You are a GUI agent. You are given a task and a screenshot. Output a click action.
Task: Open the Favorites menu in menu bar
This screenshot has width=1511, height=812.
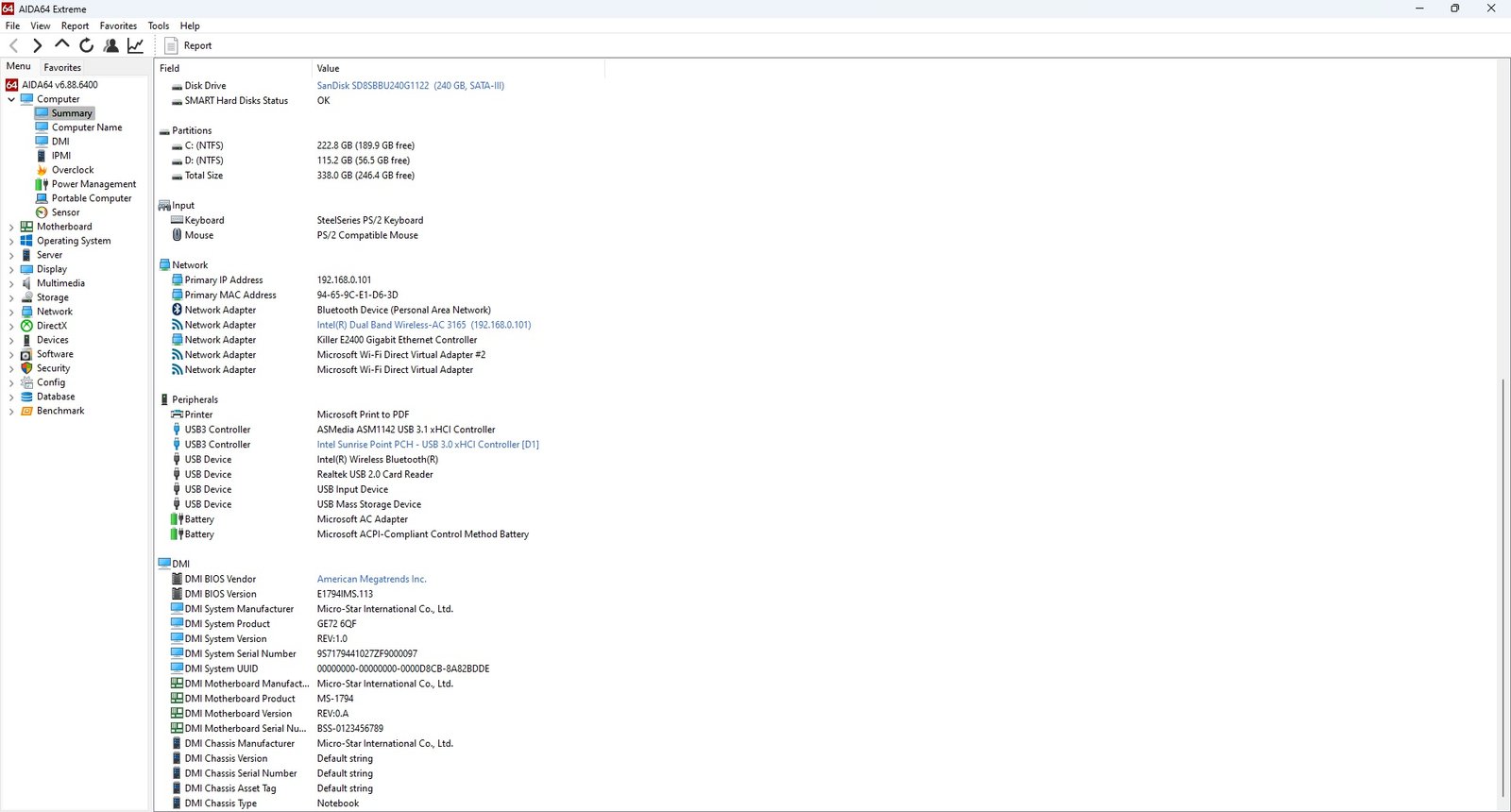[x=118, y=25]
